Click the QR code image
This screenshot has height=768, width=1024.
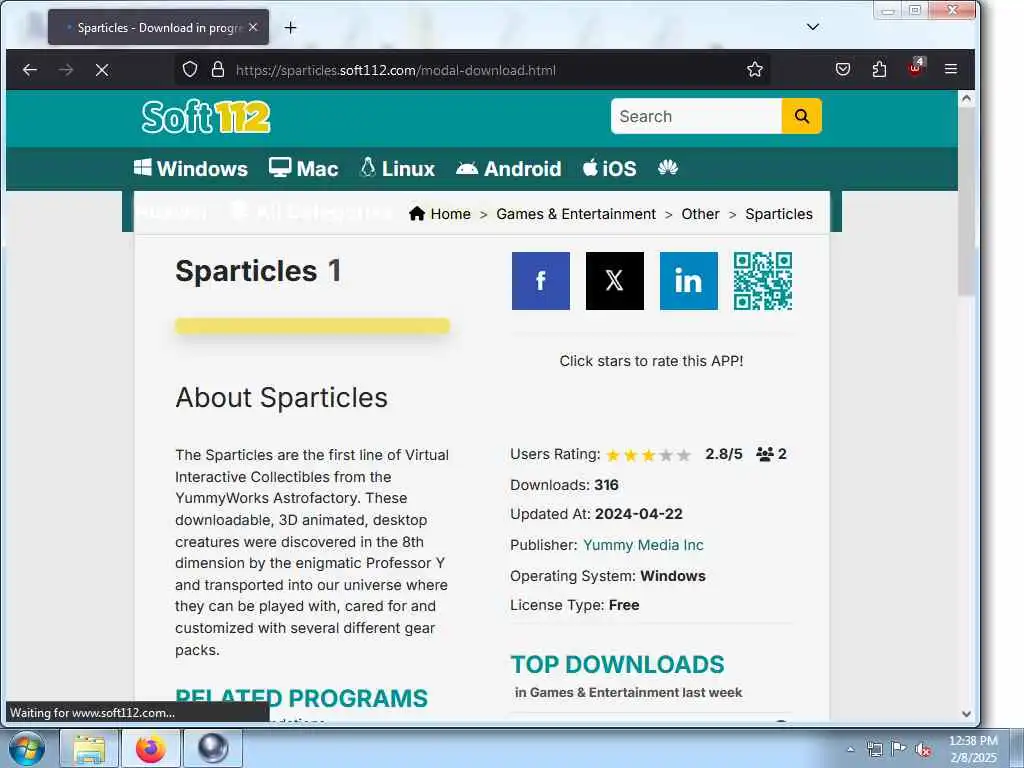click(x=763, y=281)
